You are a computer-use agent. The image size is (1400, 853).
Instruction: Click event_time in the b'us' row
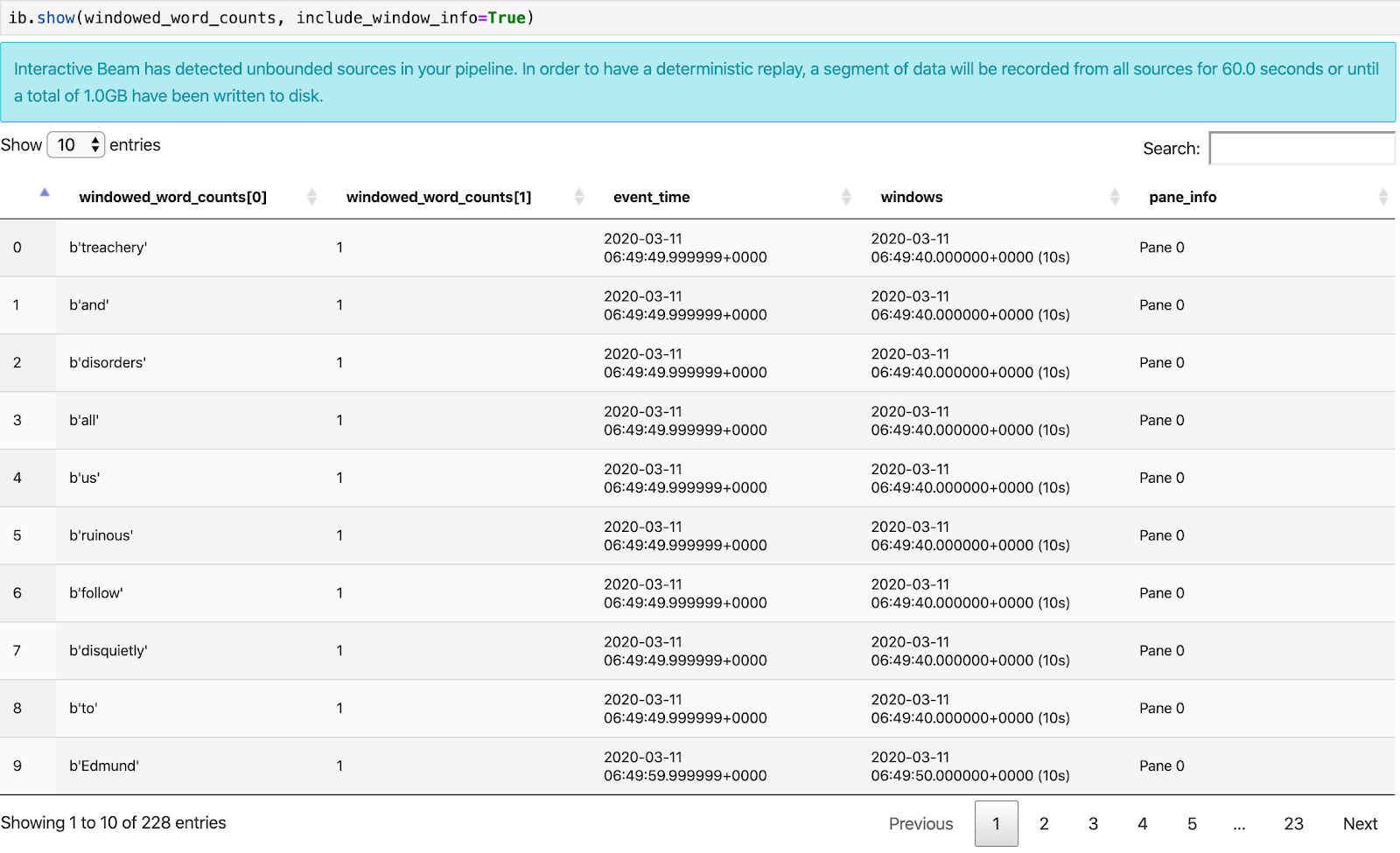pos(685,479)
